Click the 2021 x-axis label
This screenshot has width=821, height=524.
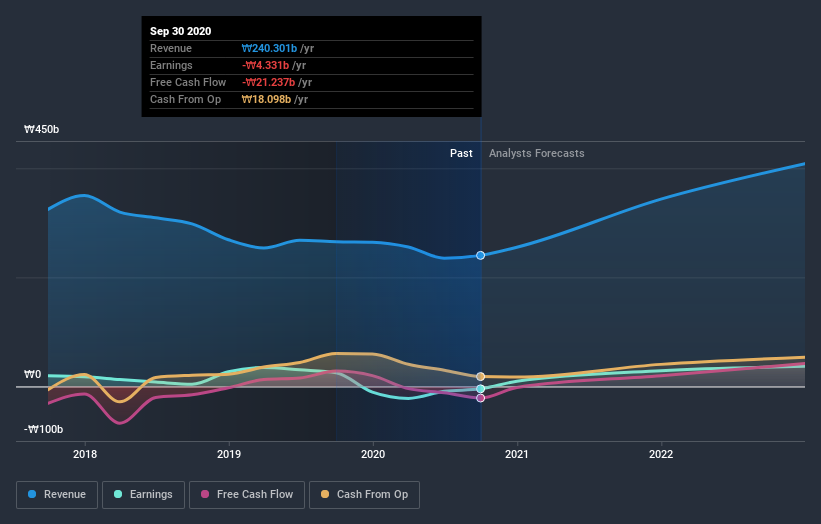point(517,454)
